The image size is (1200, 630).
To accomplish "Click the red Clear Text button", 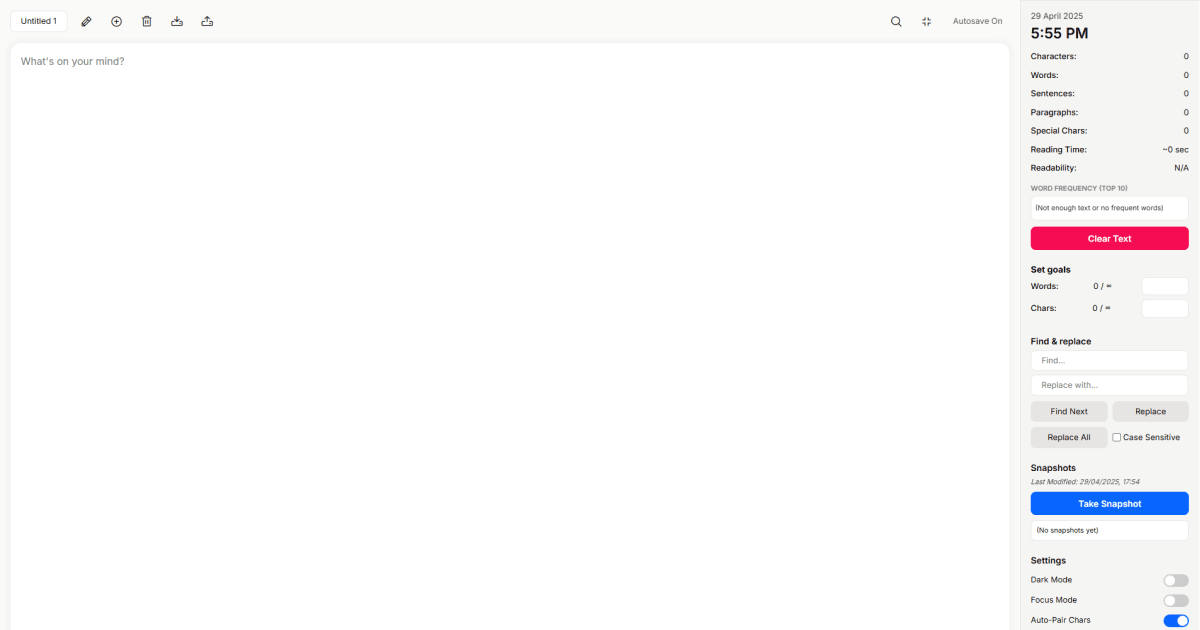I will tap(1109, 239).
